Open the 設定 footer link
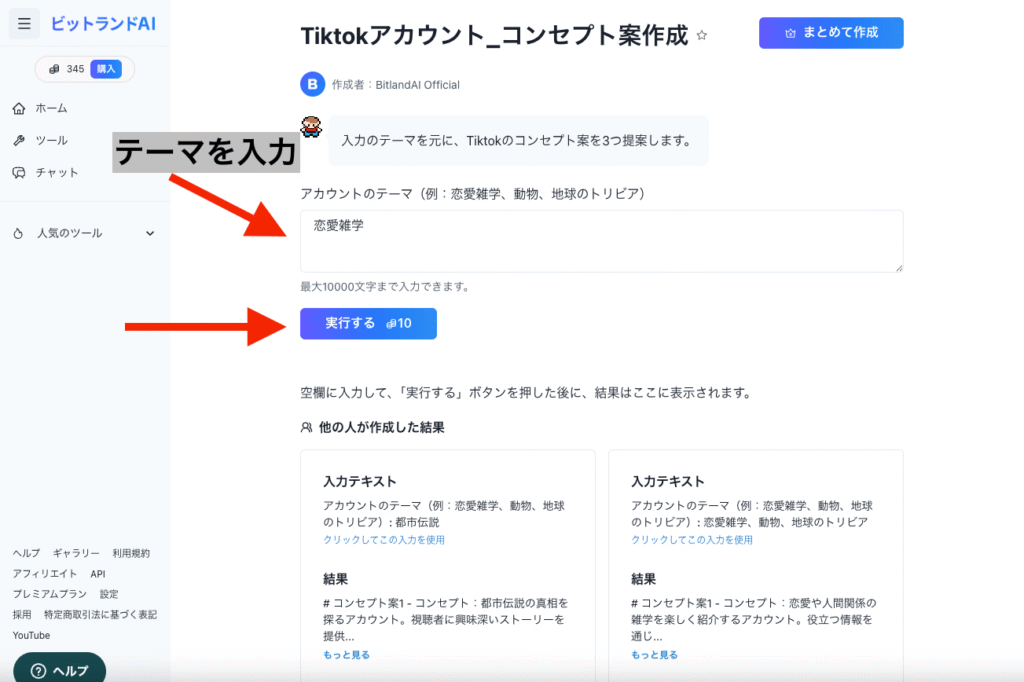This screenshot has width=1024, height=682. [x=109, y=594]
